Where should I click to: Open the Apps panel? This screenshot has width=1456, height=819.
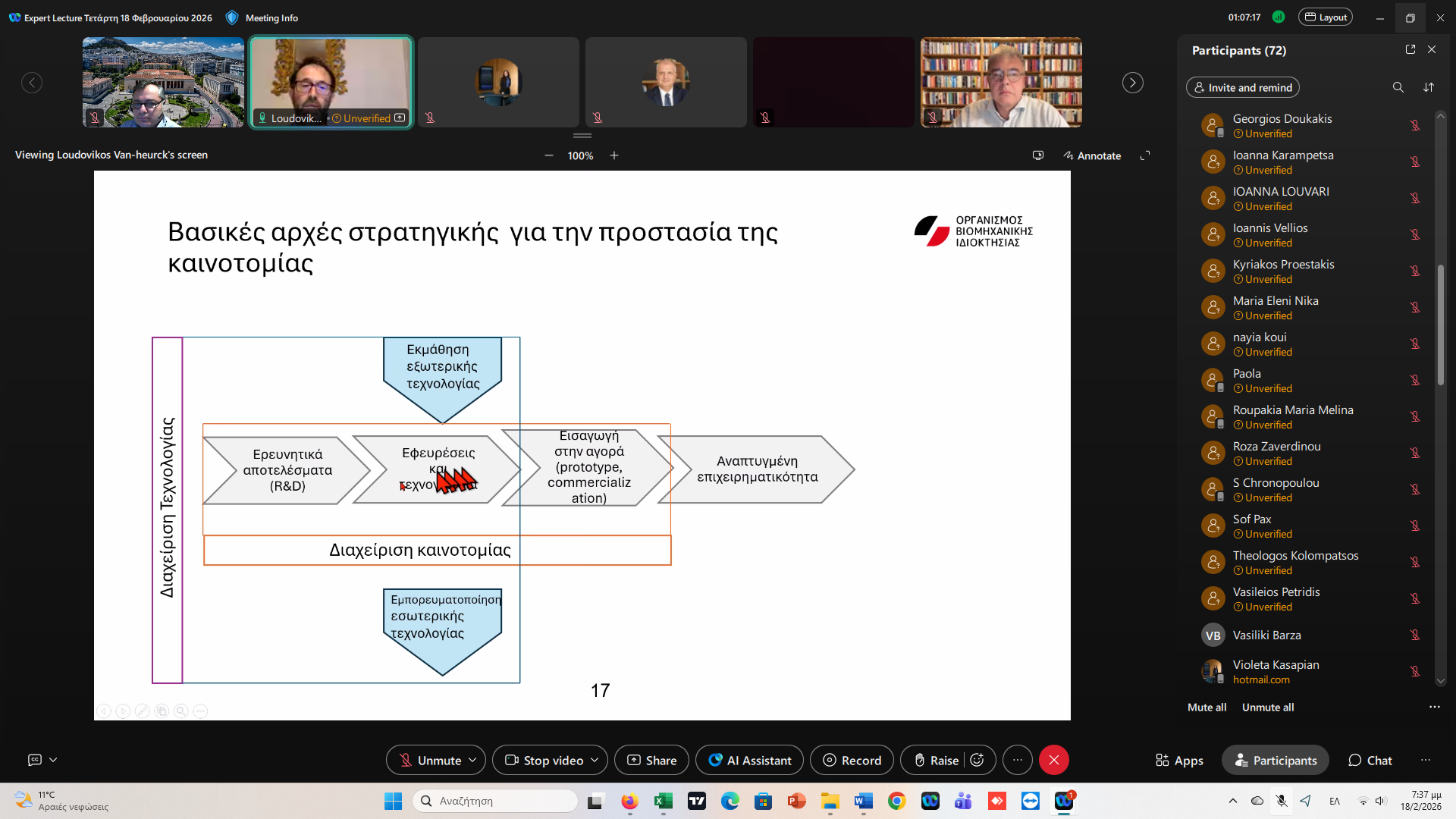pos(1179,760)
